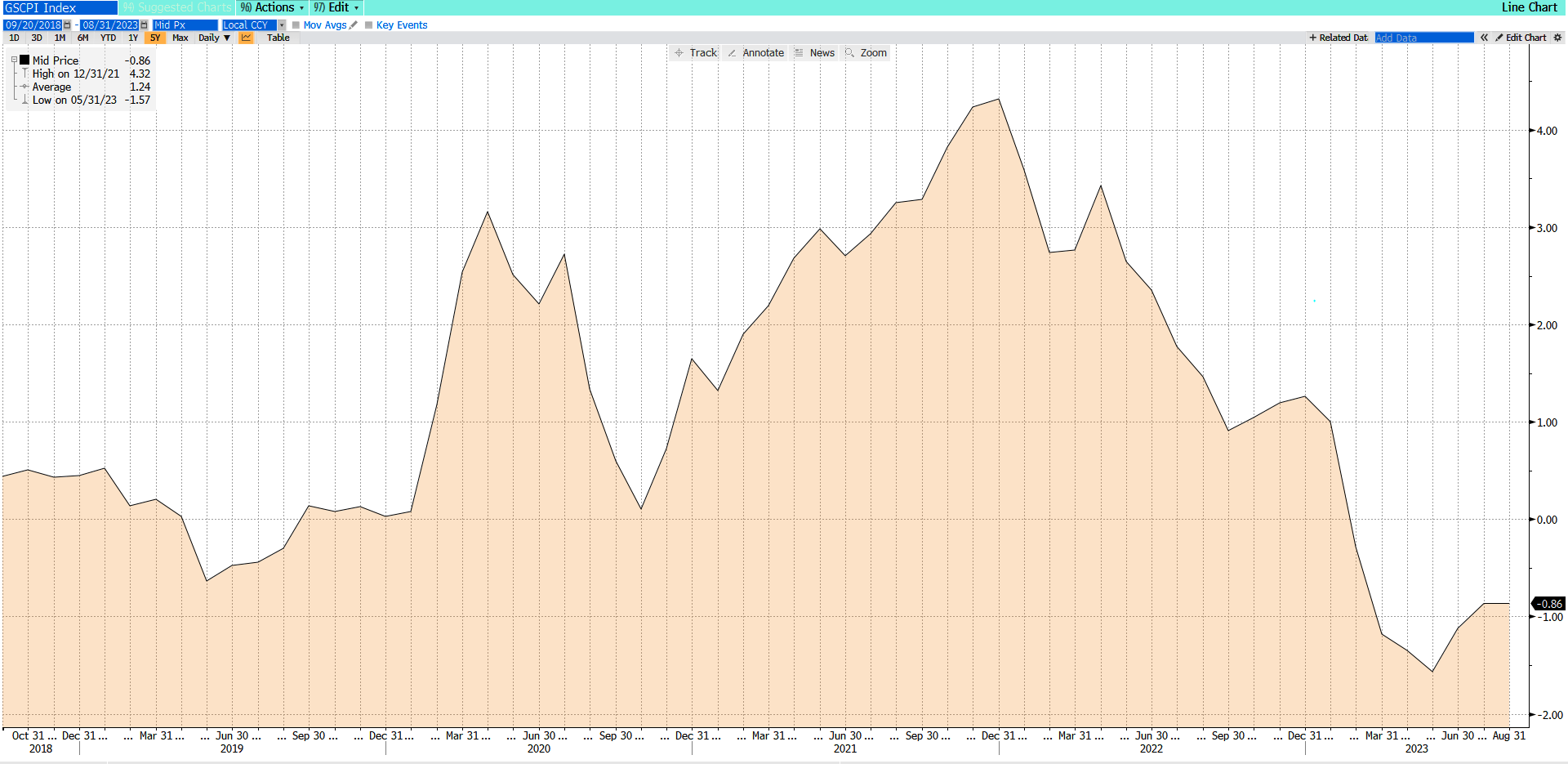Click the black Mid Price color swatch

[x=24, y=60]
